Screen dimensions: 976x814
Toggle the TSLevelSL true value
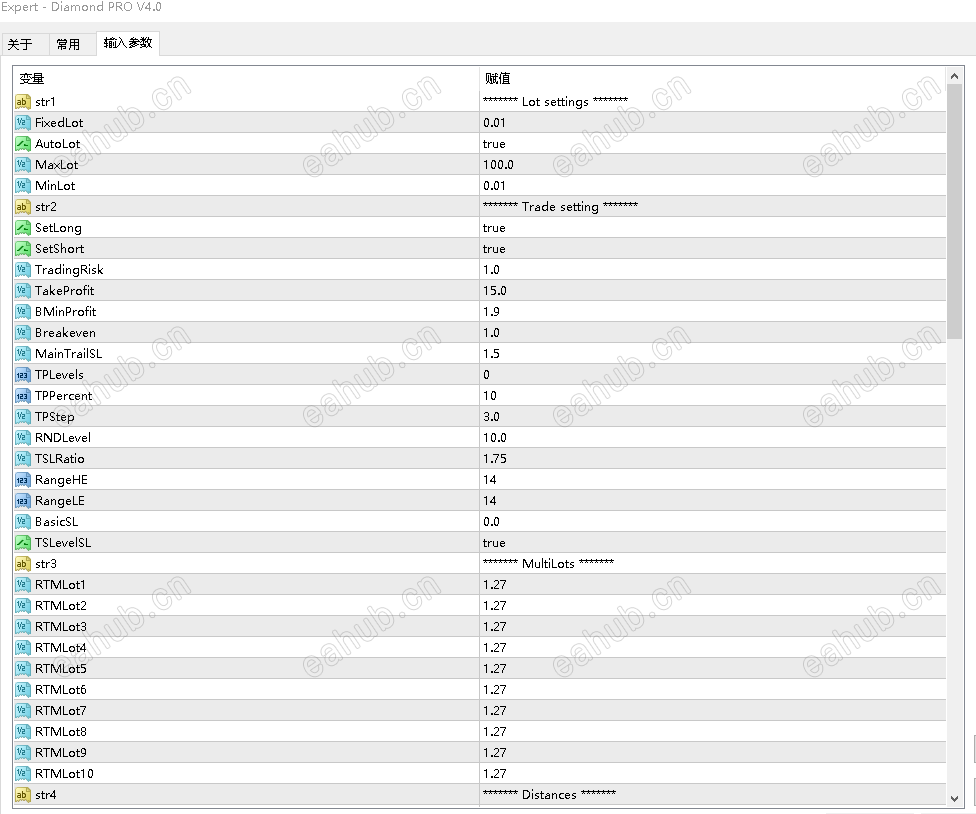tap(494, 543)
